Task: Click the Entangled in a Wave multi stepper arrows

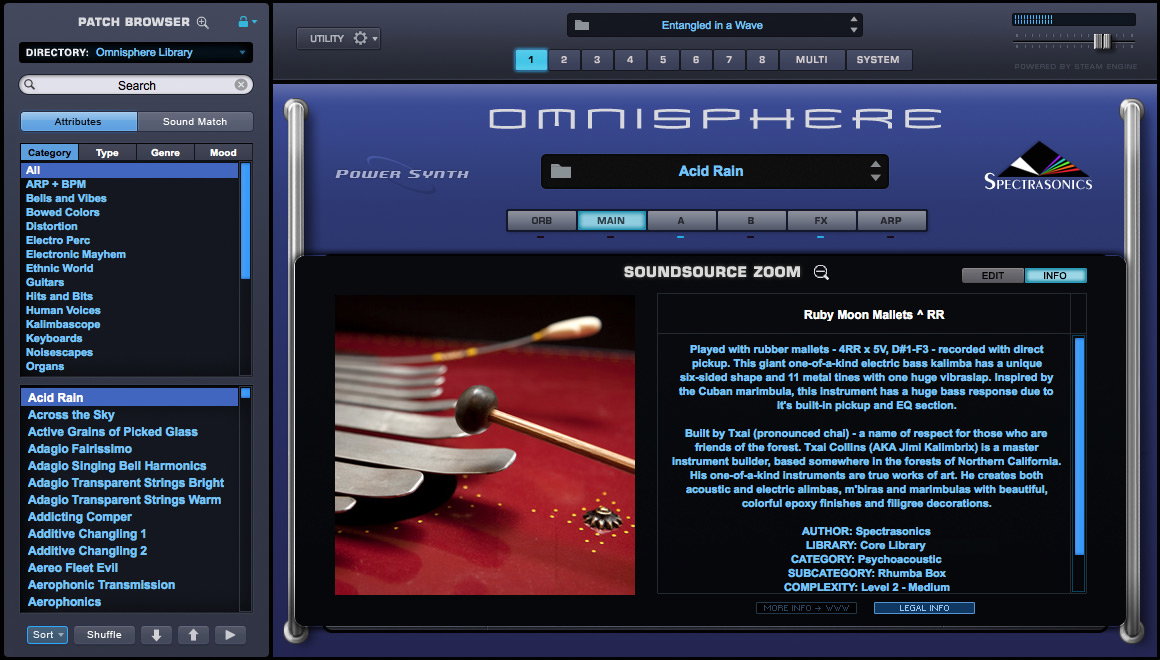Action: click(x=854, y=25)
